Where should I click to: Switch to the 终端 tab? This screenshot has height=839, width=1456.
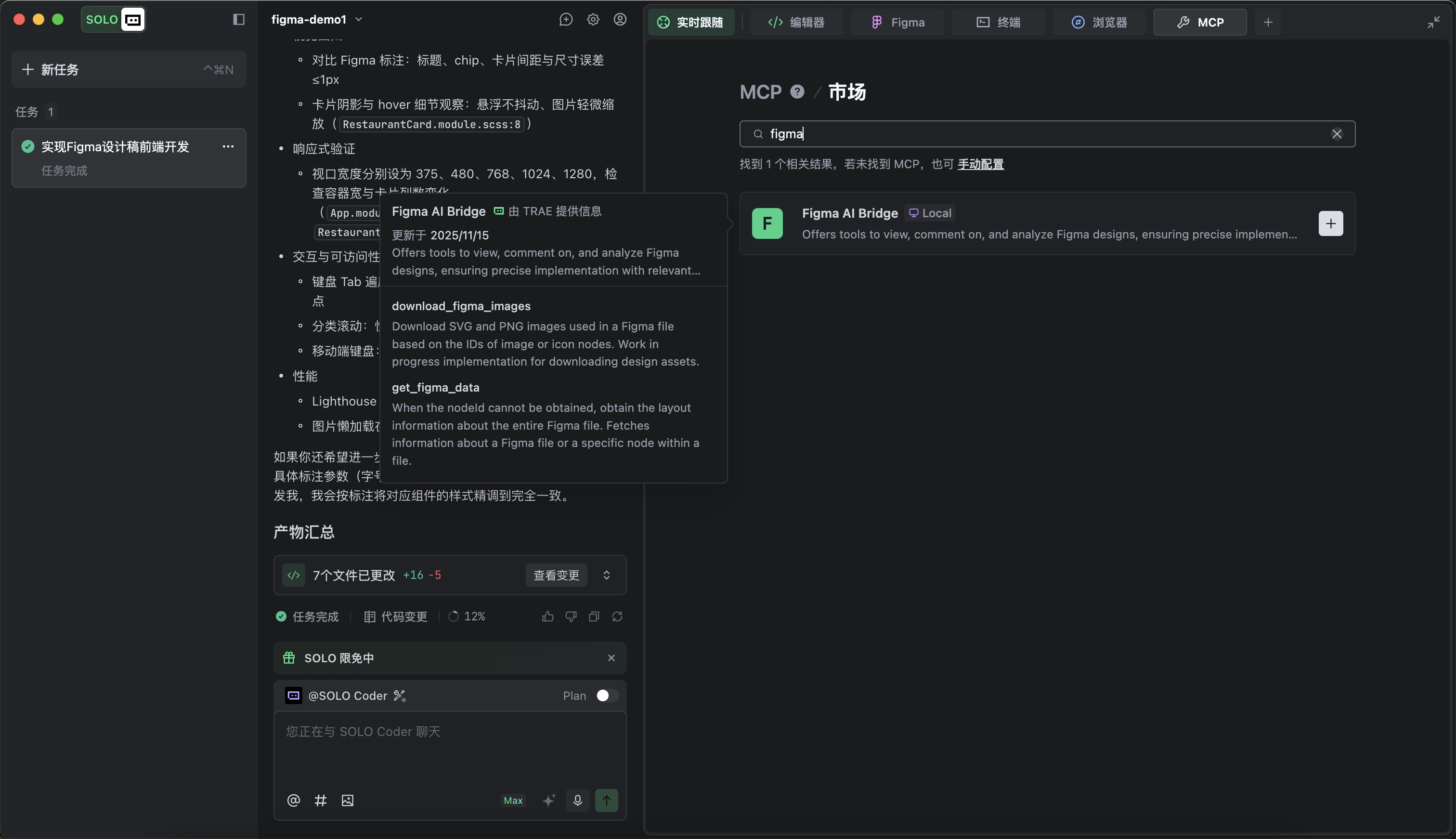click(998, 23)
